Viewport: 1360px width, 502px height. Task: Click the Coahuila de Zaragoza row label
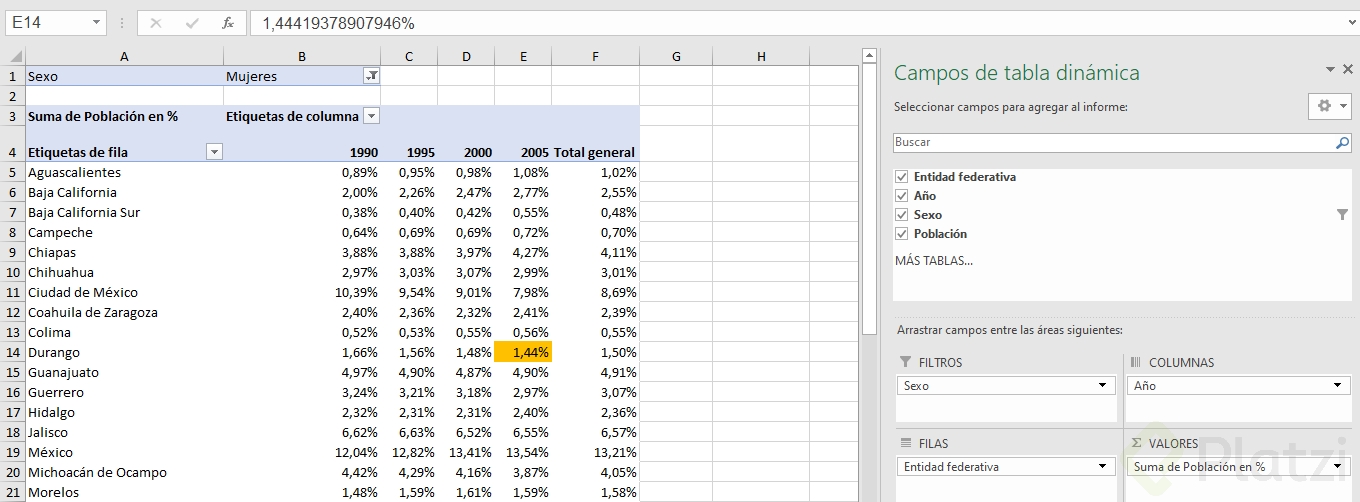point(93,312)
